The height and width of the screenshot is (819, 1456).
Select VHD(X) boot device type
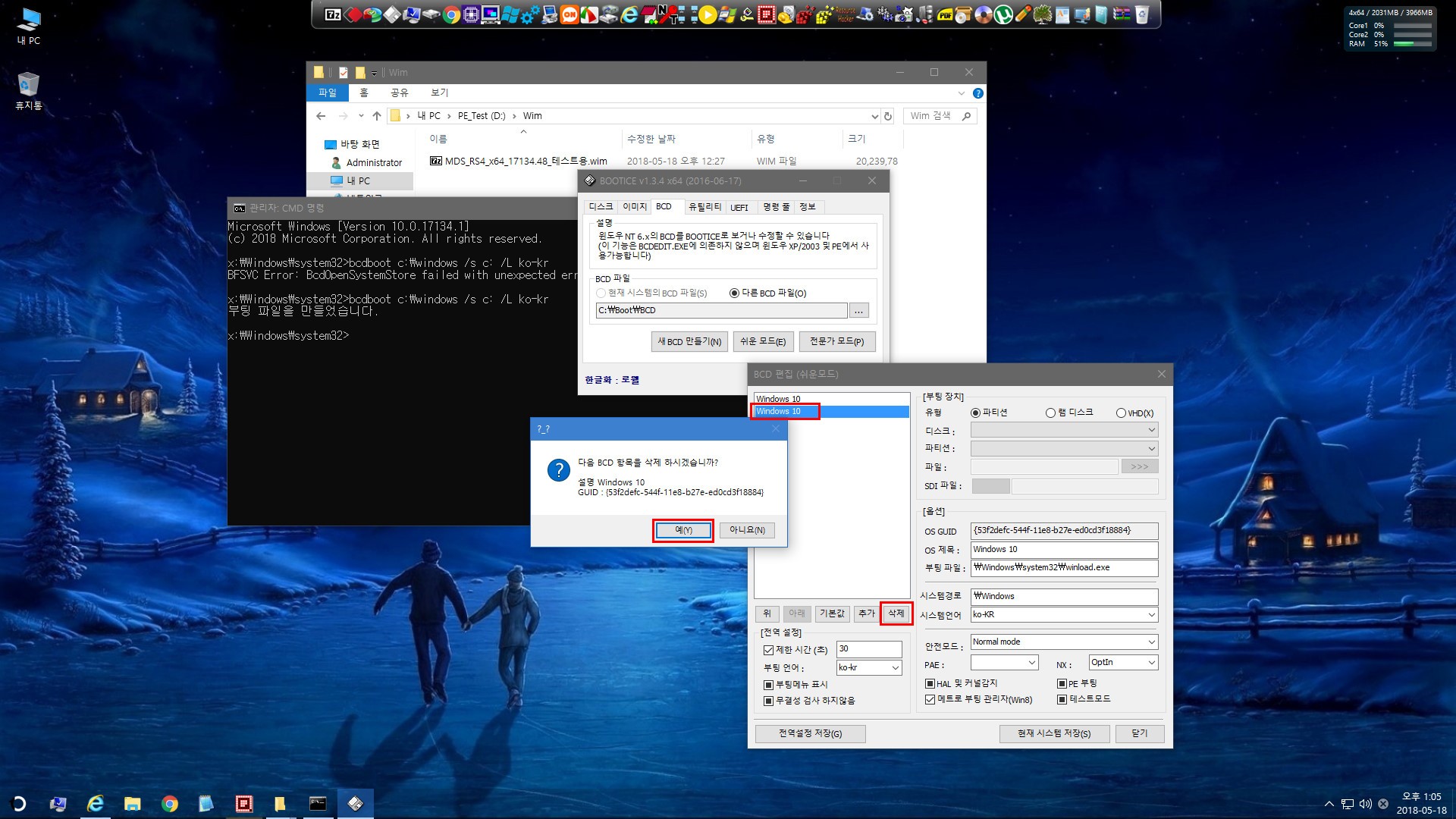click(1134, 413)
